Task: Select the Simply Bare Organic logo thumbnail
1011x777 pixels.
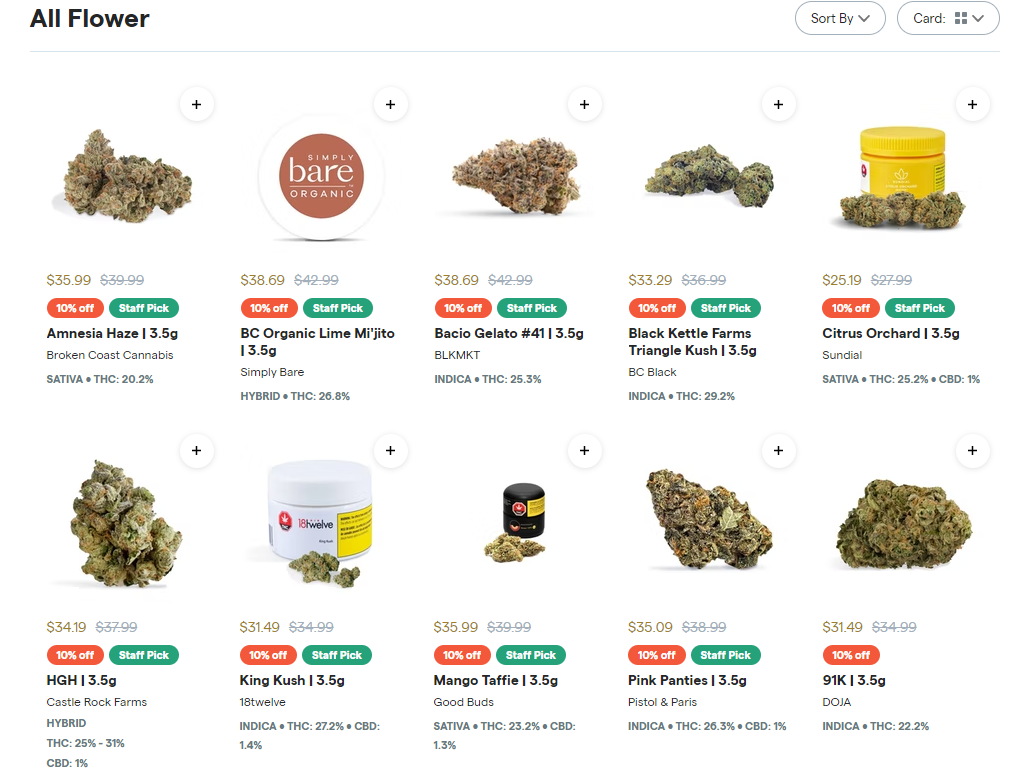Action: point(321,176)
